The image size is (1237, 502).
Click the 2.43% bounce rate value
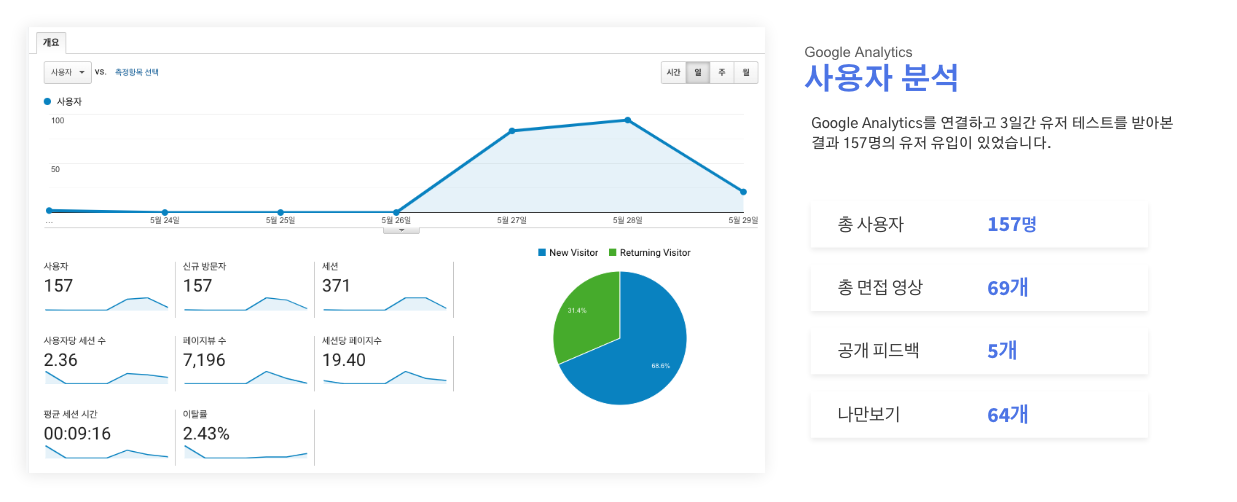click(x=206, y=434)
